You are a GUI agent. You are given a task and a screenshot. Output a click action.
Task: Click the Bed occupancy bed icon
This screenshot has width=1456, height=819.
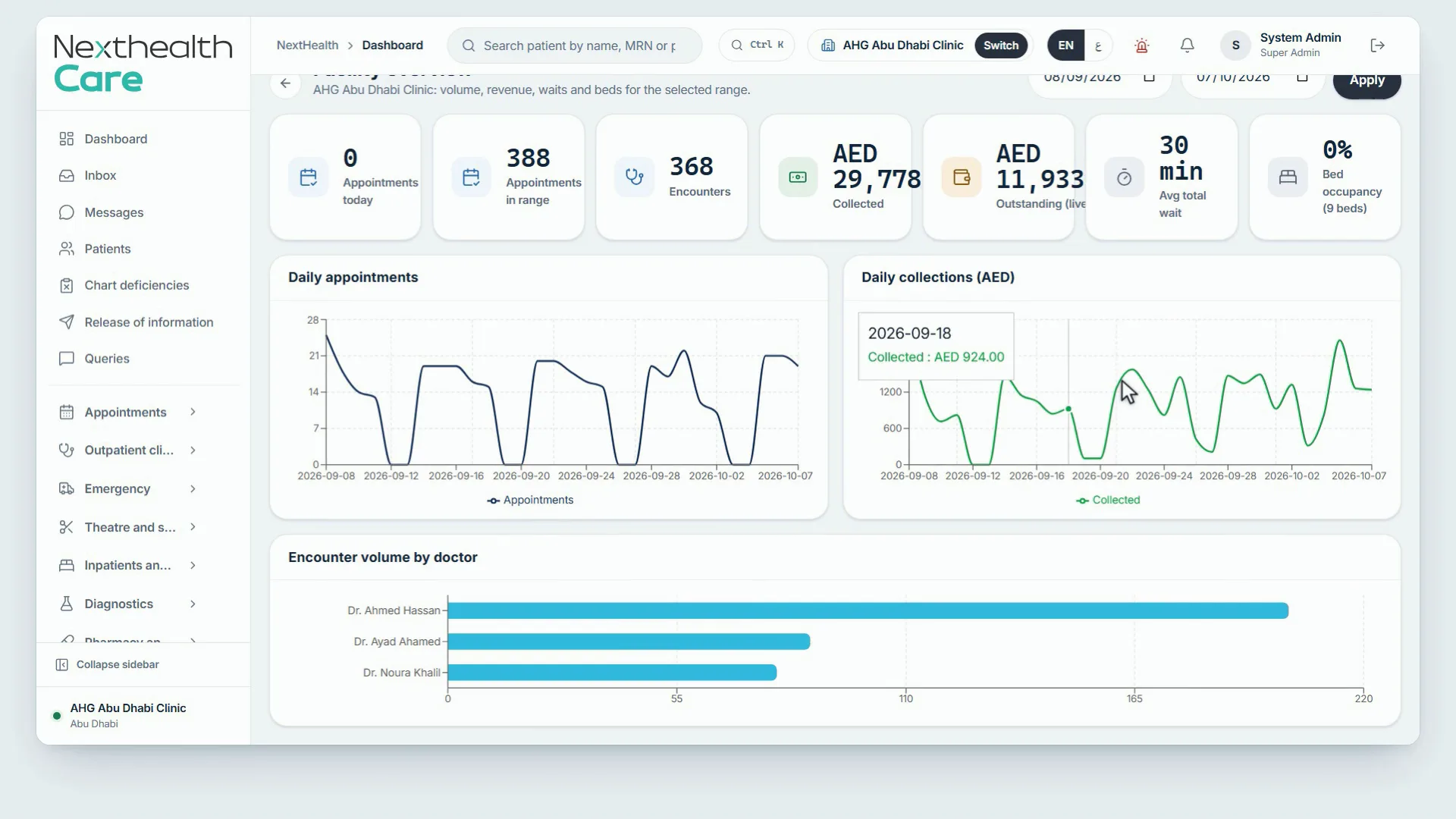1288,177
